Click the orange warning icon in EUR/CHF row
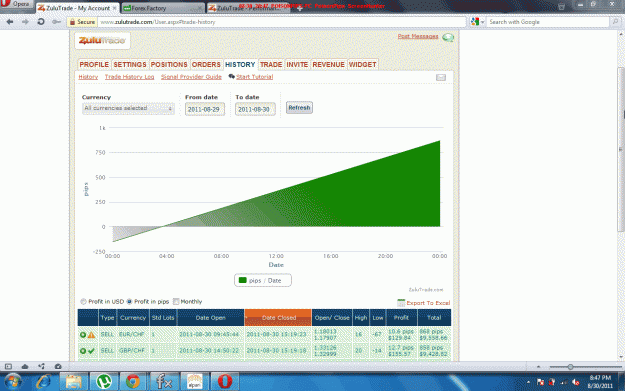The image size is (625, 391). [x=92, y=335]
